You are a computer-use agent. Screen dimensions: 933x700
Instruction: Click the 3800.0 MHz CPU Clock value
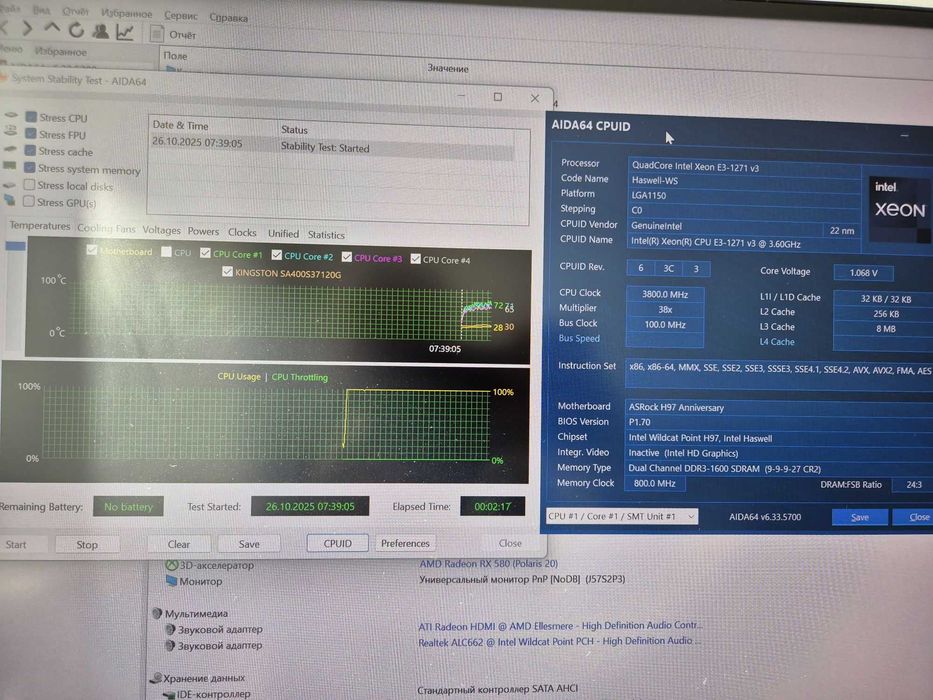pyautogui.click(x=665, y=294)
